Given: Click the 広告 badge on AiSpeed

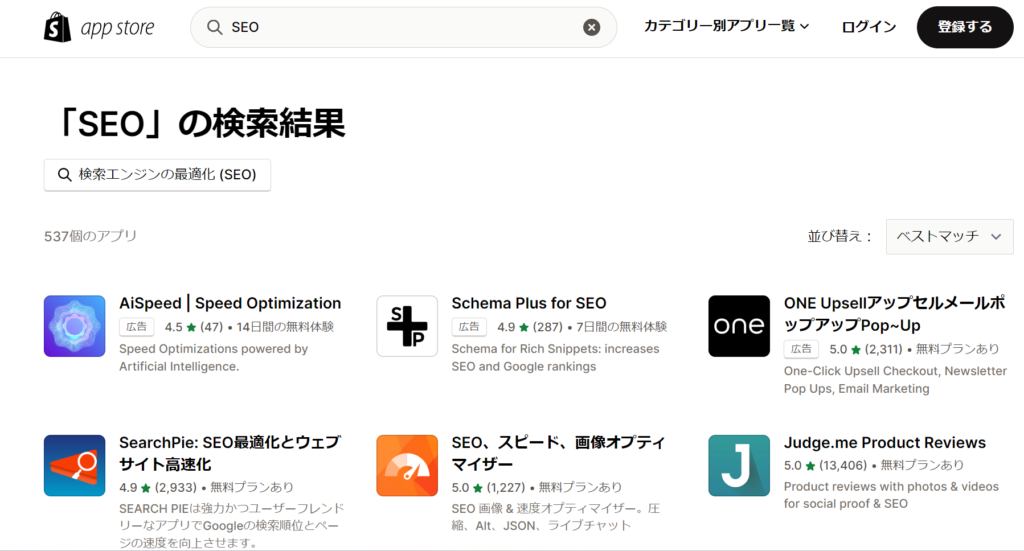Looking at the screenshot, I should [x=136, y=326].
